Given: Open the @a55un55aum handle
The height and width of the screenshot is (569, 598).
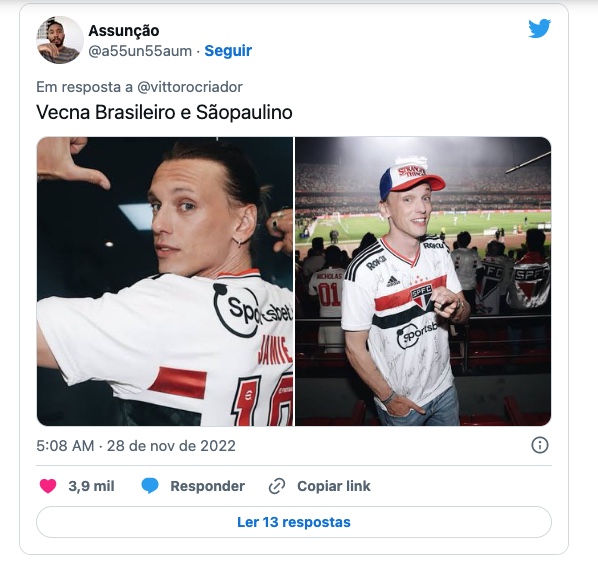Looking at the screenshot, I should pos(140,51).
